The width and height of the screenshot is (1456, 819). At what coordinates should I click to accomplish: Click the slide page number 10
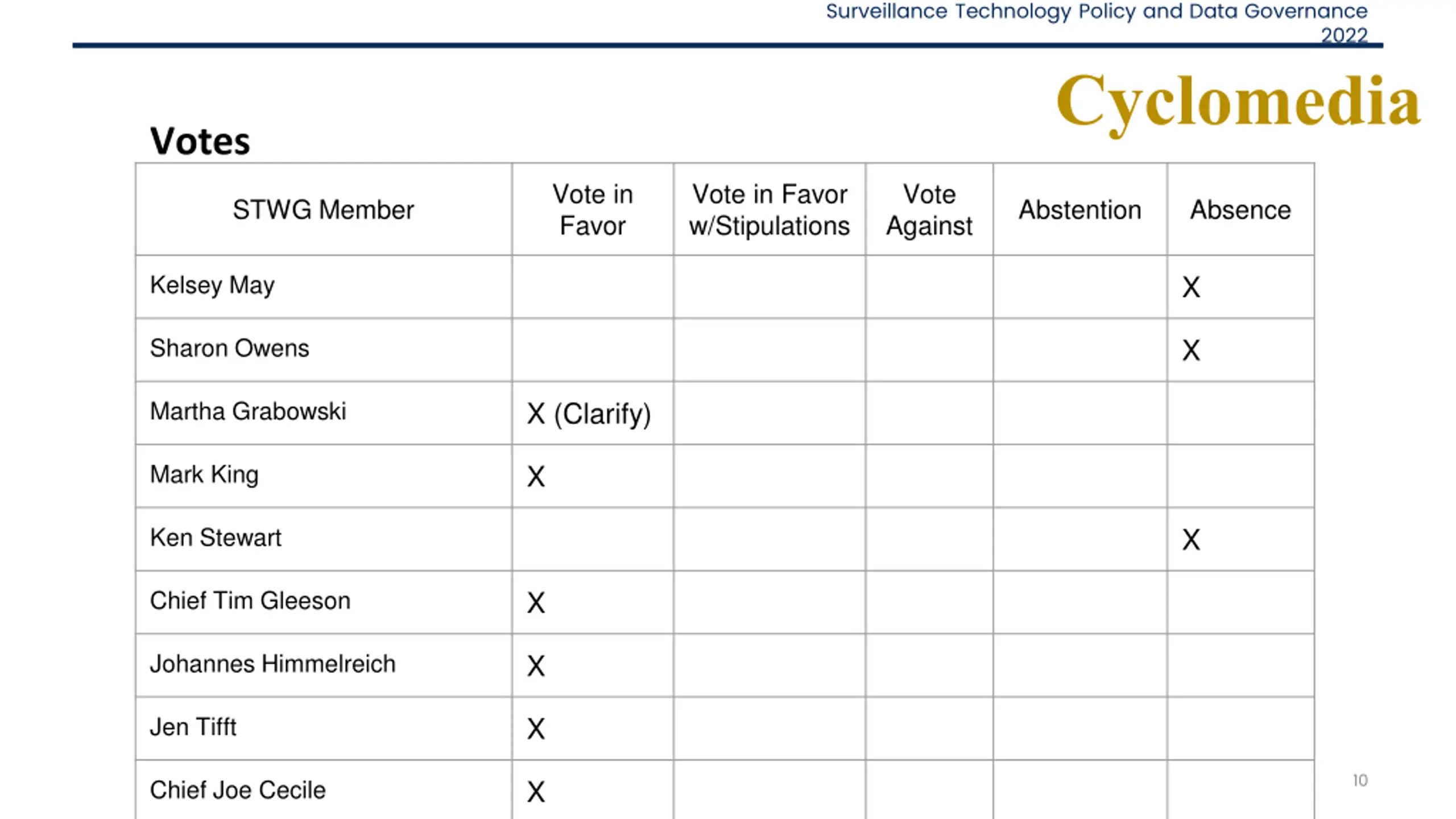click(1360, 780)
